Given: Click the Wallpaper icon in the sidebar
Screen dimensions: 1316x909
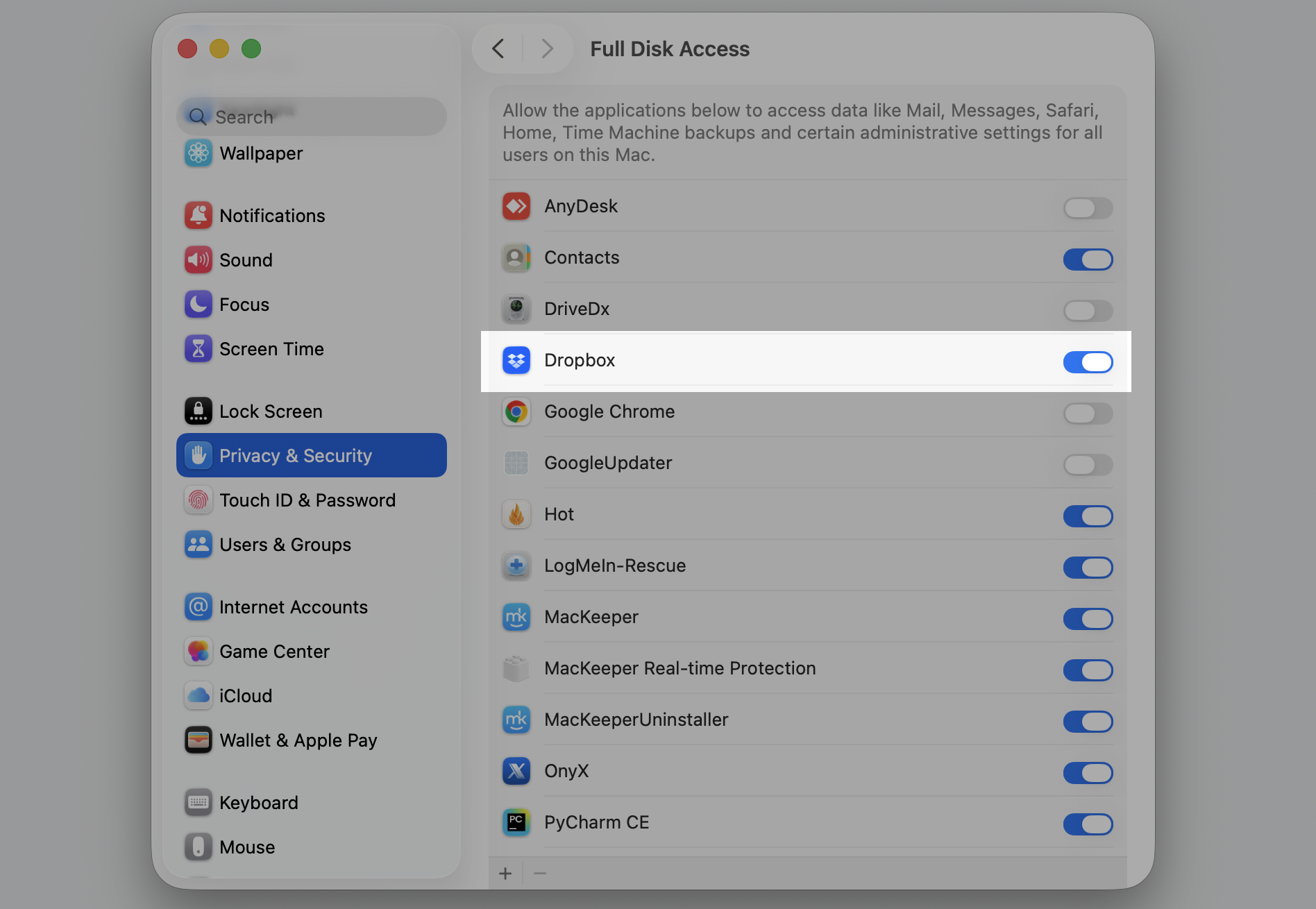Looking at the screenshot, I should coord(199,153).
